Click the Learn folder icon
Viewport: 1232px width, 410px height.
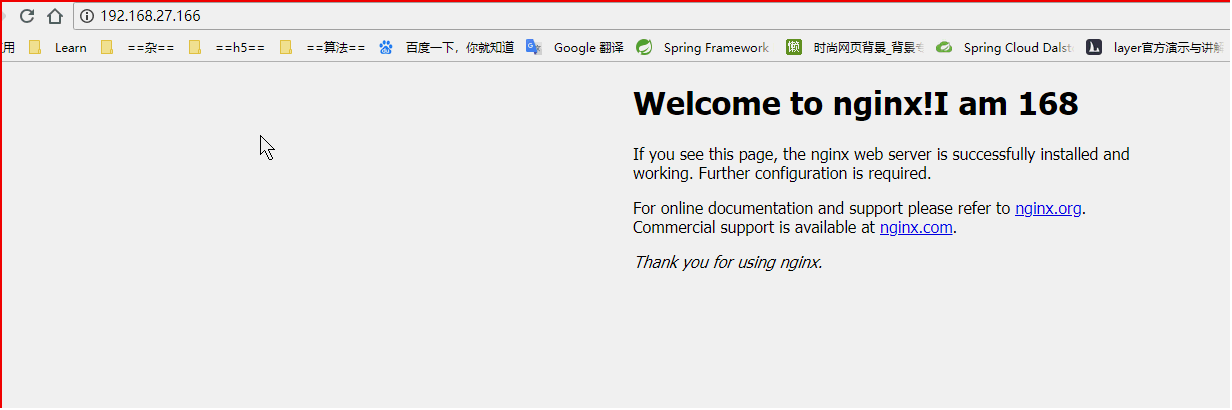pyautogui.click(x=35, y=47)
